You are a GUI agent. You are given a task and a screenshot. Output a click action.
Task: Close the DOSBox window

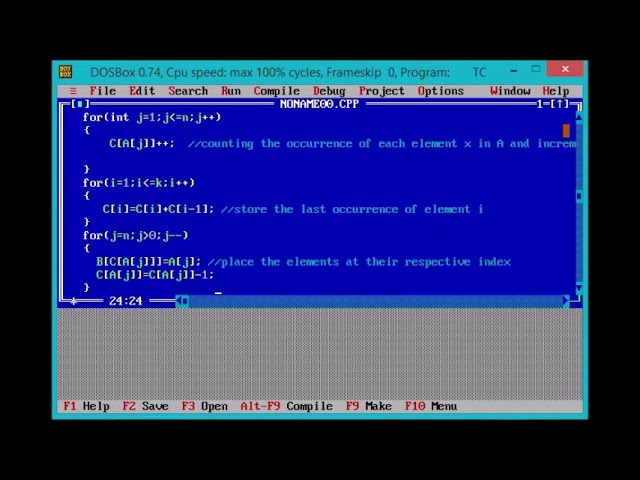pos(565,69)
